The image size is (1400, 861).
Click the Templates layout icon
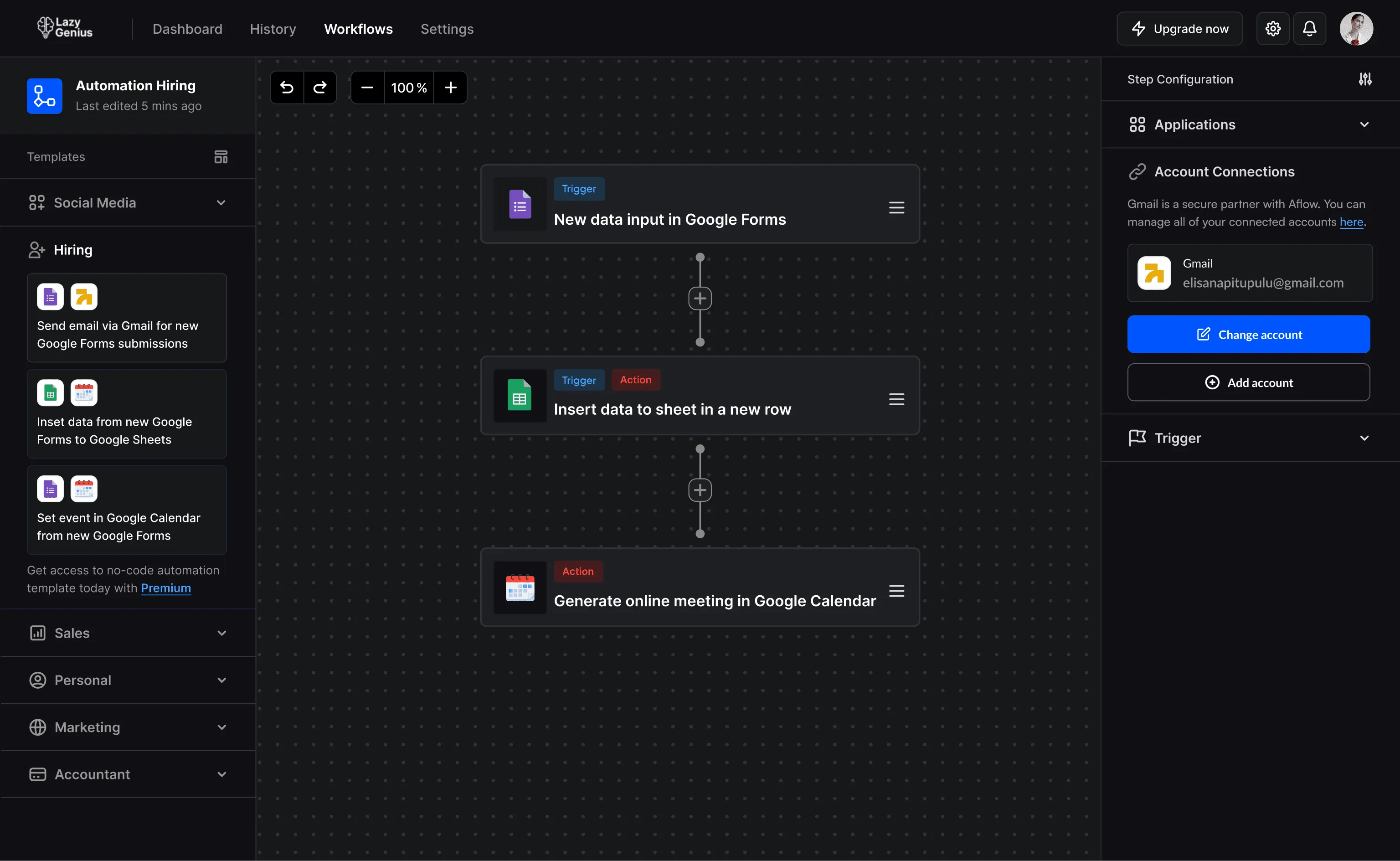tap(221, 157)
